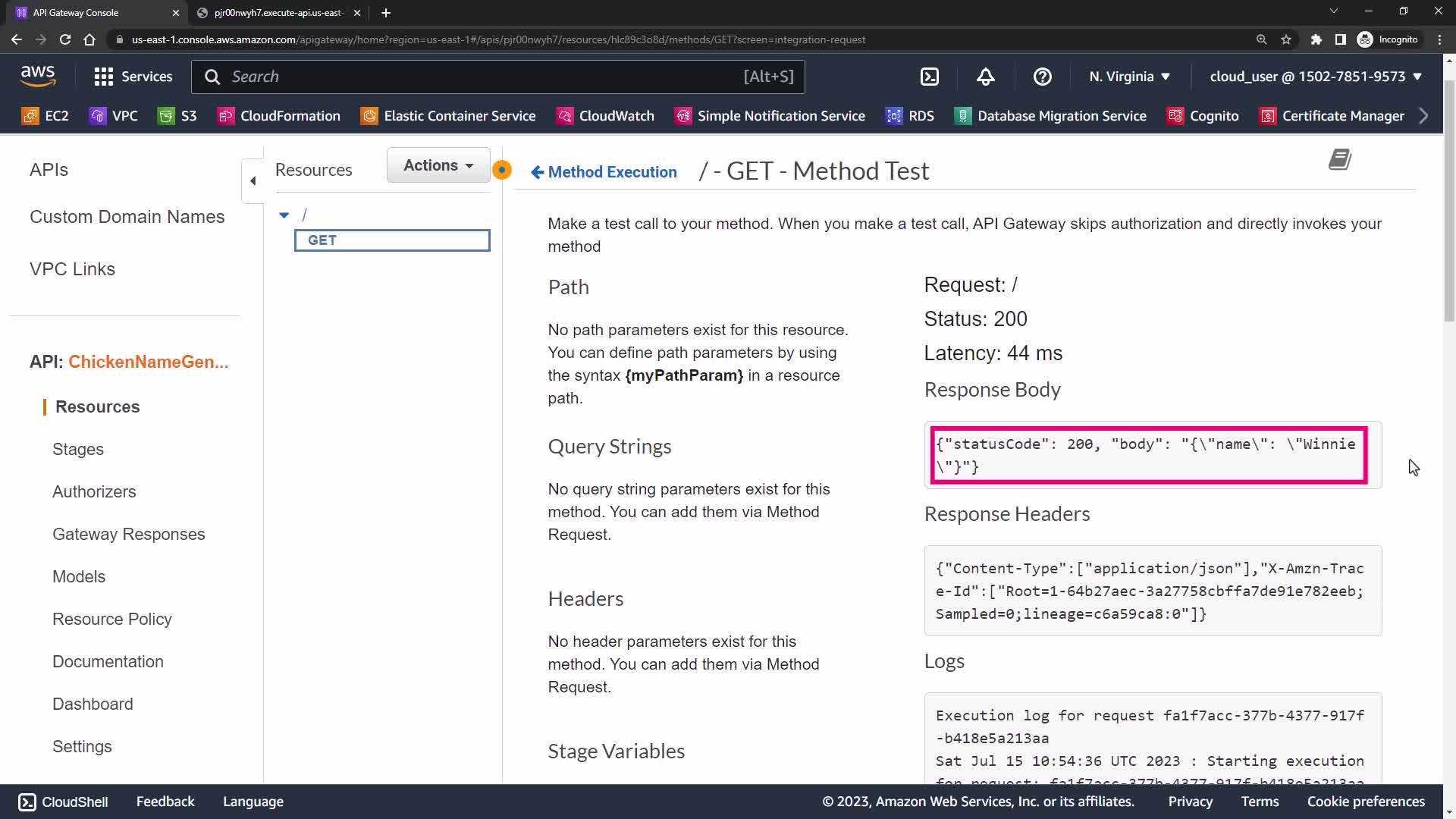Viewport: 1456px width, 819px height.
Task: Collapse the root resource tree arrow
Action: 284,215
